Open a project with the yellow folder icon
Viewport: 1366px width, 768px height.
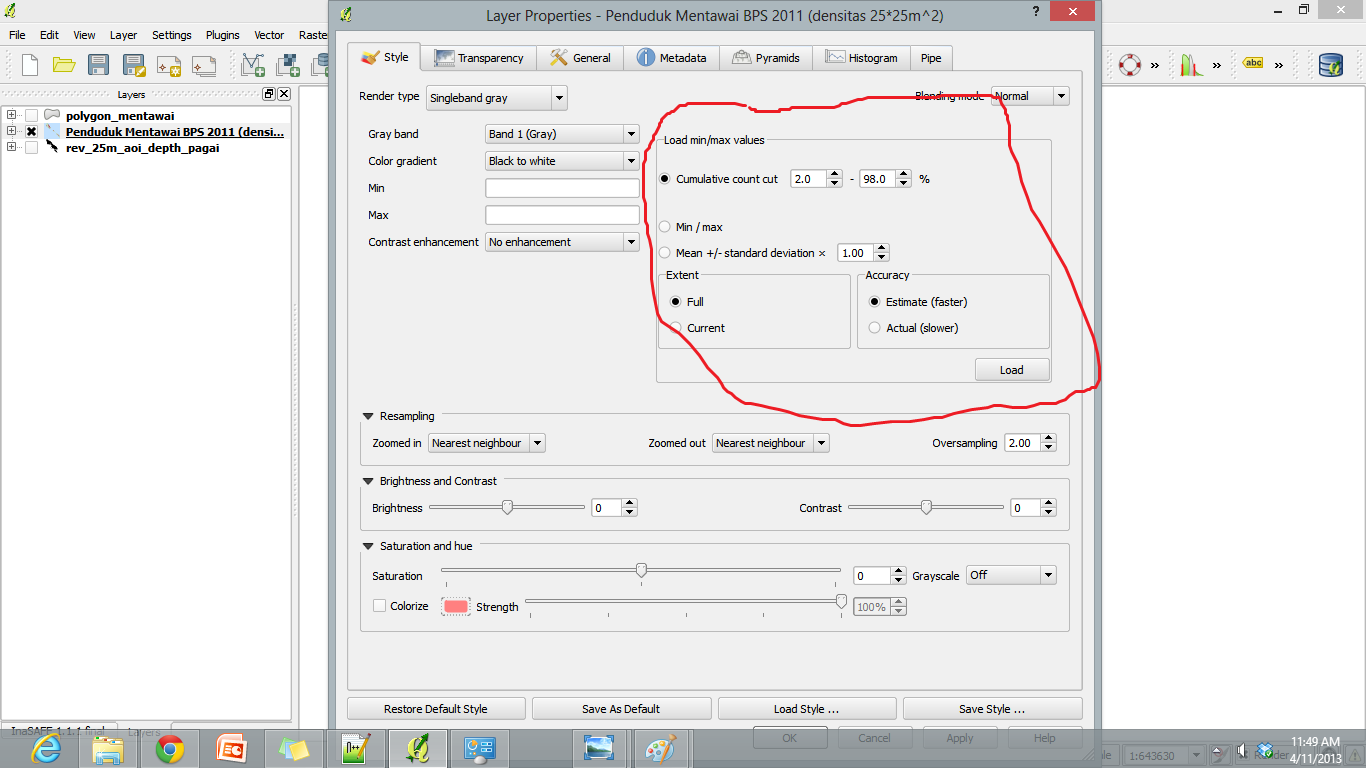[x=64, y=65]
